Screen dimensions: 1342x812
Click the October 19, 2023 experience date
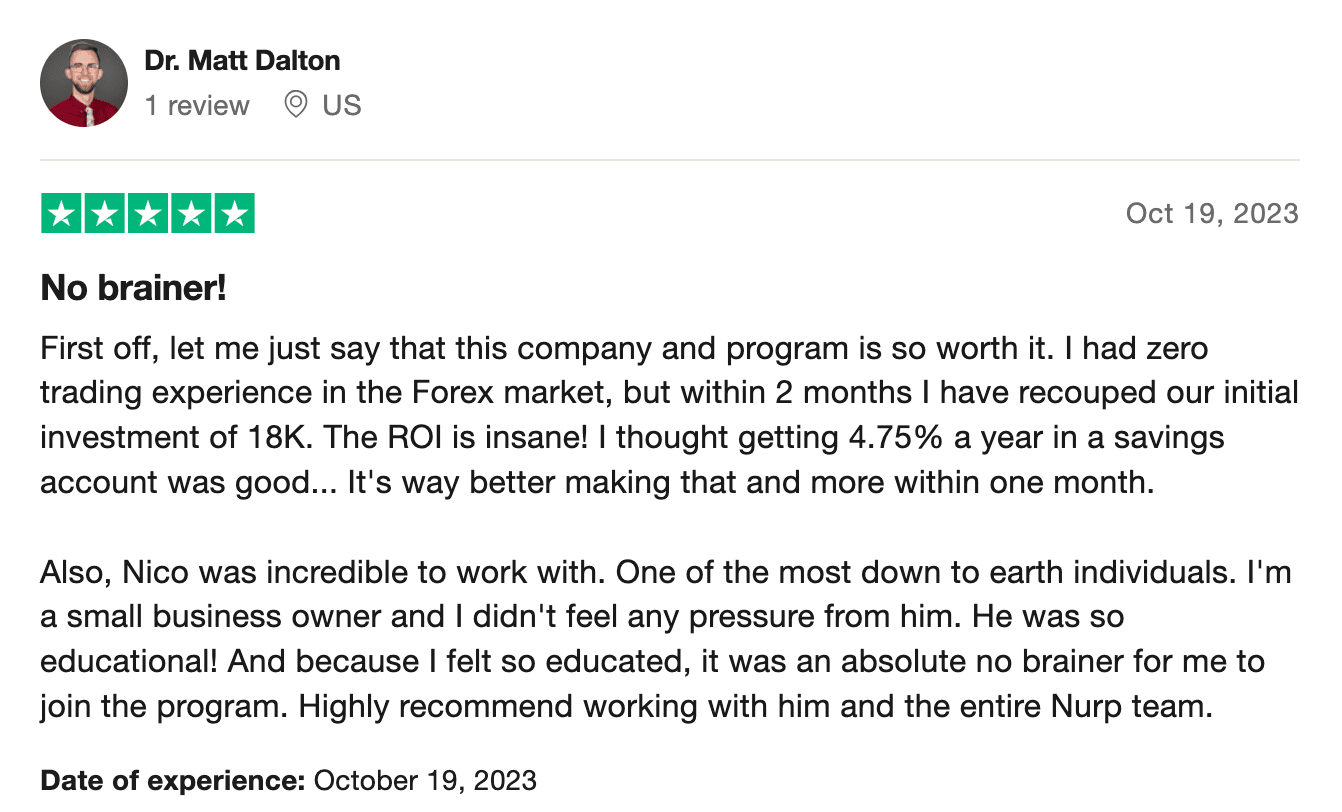click(x=425, y=780)
